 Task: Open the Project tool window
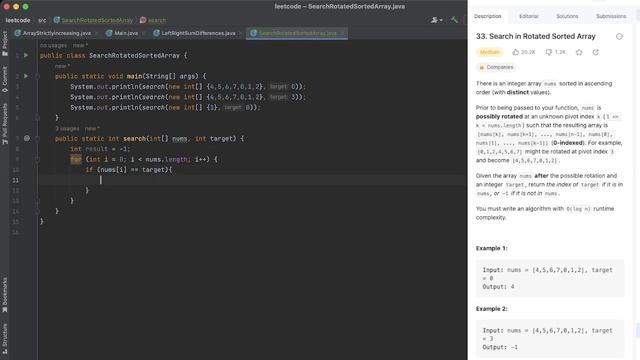pyautogui.click(x=5, y=43)
